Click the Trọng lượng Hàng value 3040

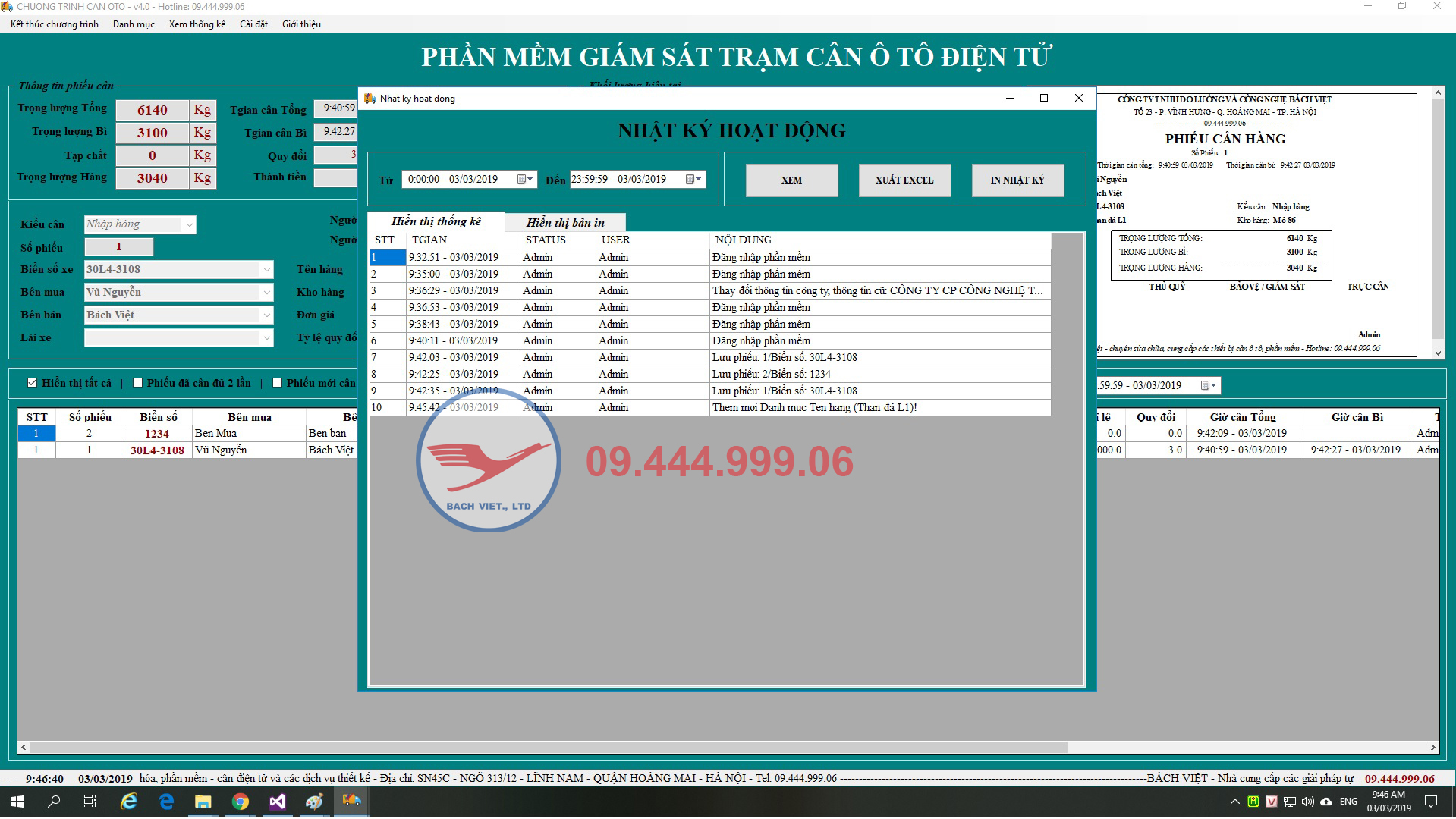click(x=152, y=179)
